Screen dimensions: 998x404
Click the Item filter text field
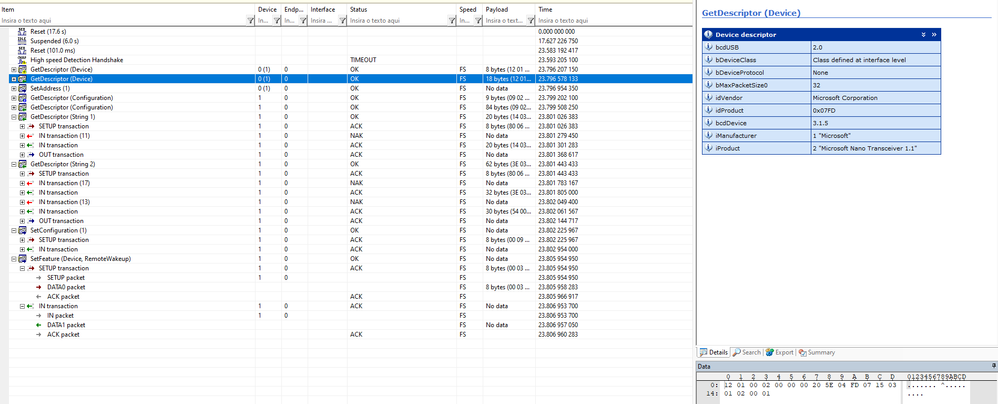point(123,21)
